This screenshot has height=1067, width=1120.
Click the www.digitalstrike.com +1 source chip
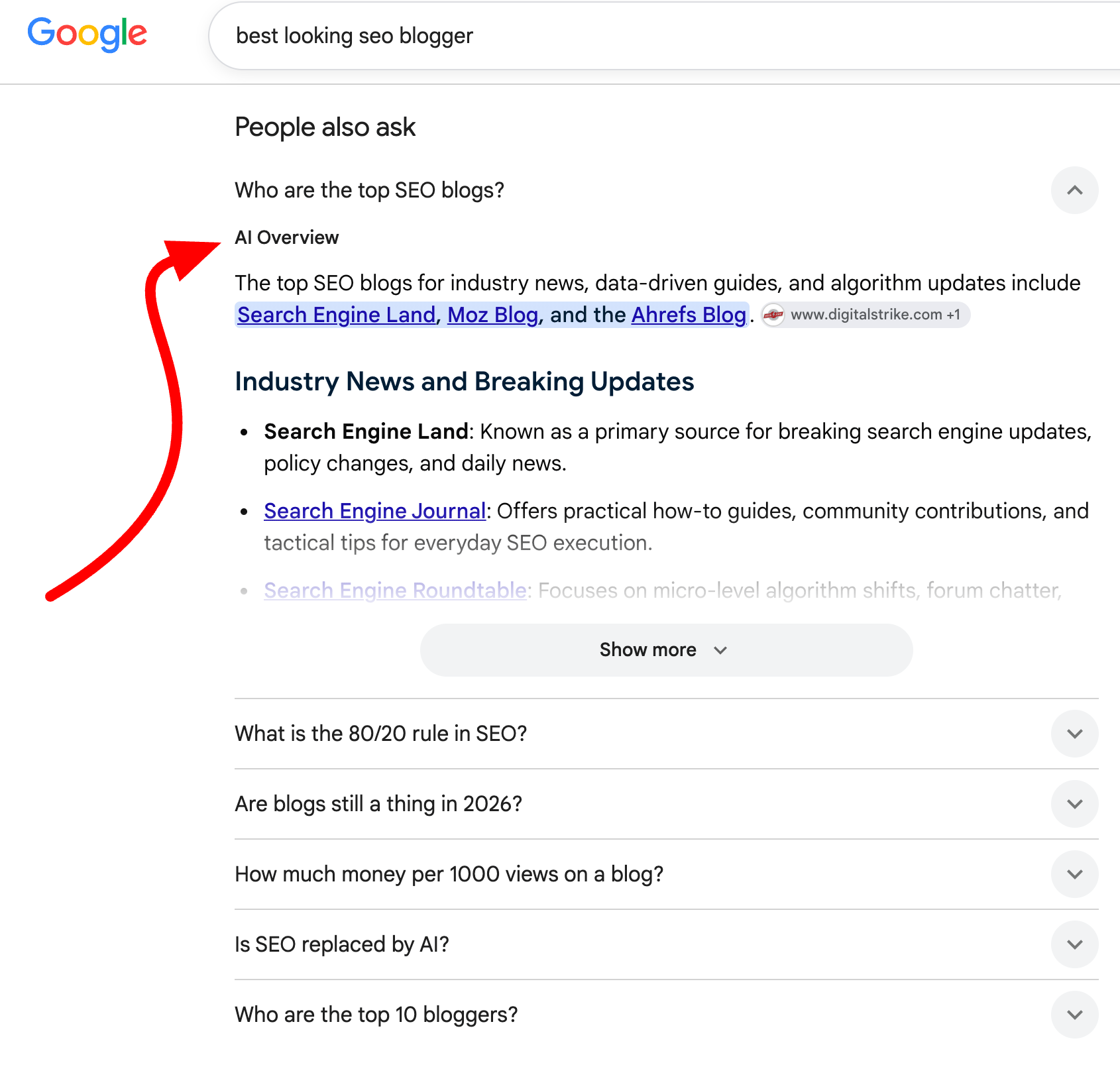tap(866, 315)
